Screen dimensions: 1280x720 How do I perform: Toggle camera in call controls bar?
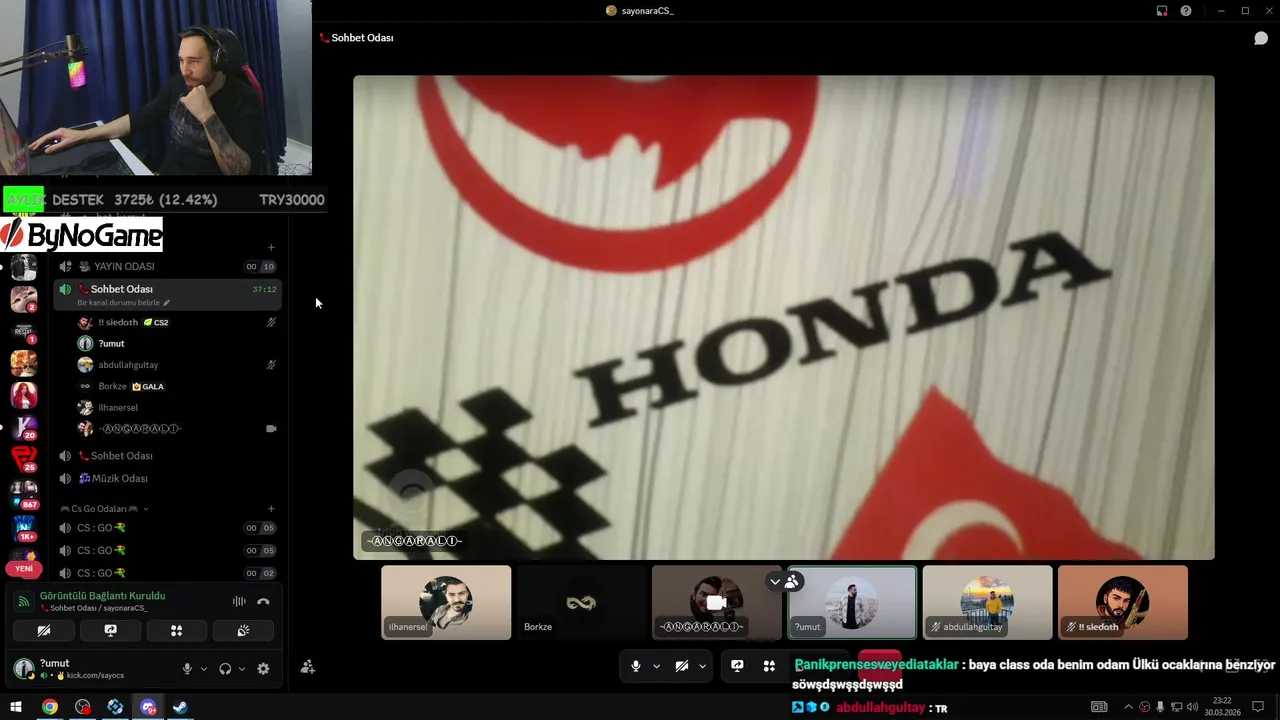(x=681, y=666)
